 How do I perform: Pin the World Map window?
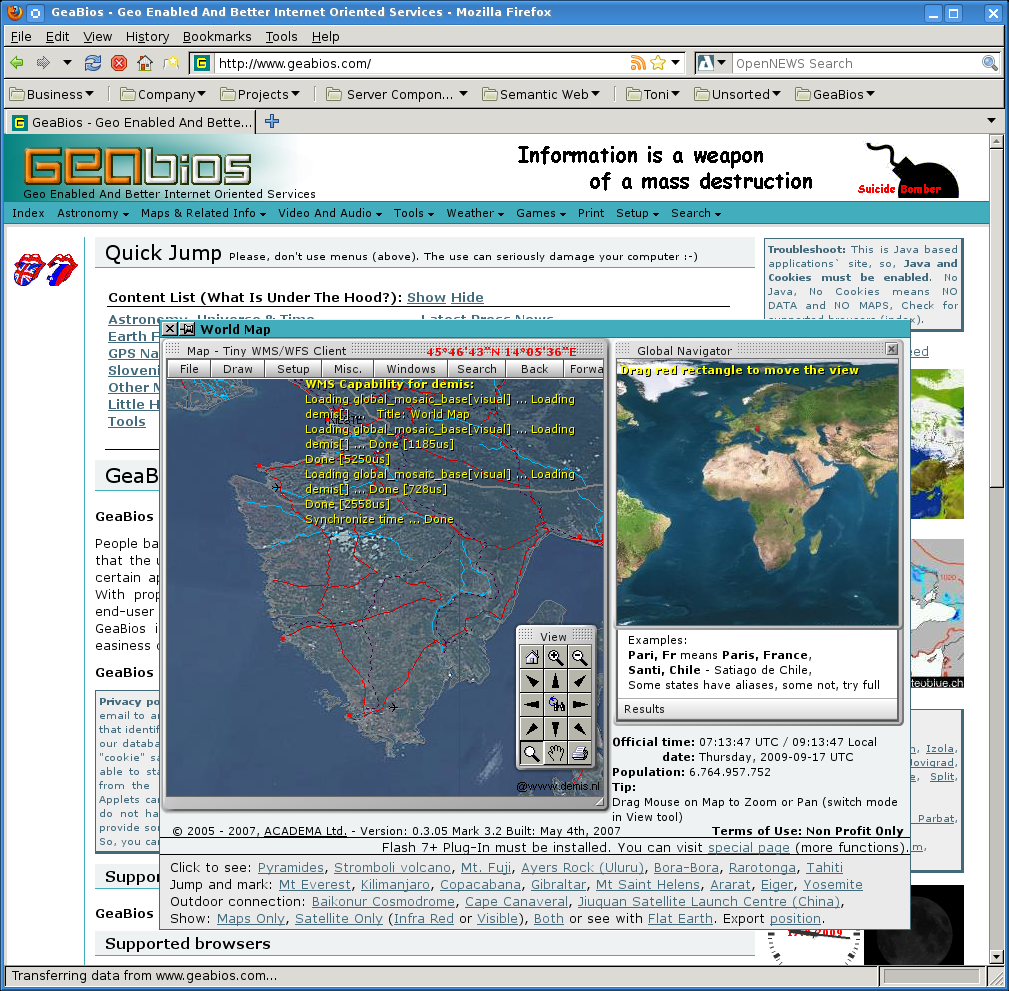pyautogui.click(x=187, y=329)
